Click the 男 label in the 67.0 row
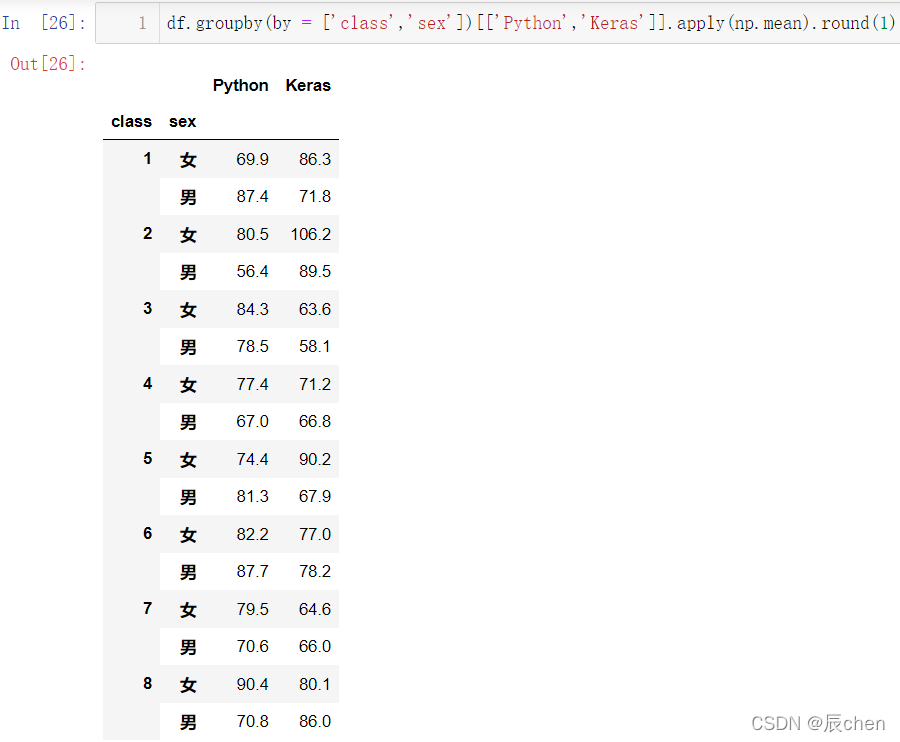The image size is (900, 742). (x=188, y=422)
